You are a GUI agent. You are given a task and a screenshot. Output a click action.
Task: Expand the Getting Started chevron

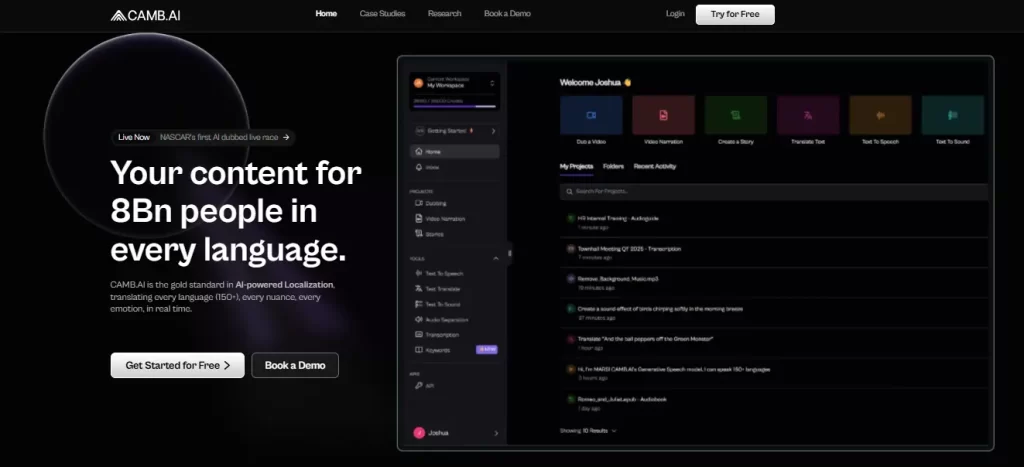click(493, 131)
